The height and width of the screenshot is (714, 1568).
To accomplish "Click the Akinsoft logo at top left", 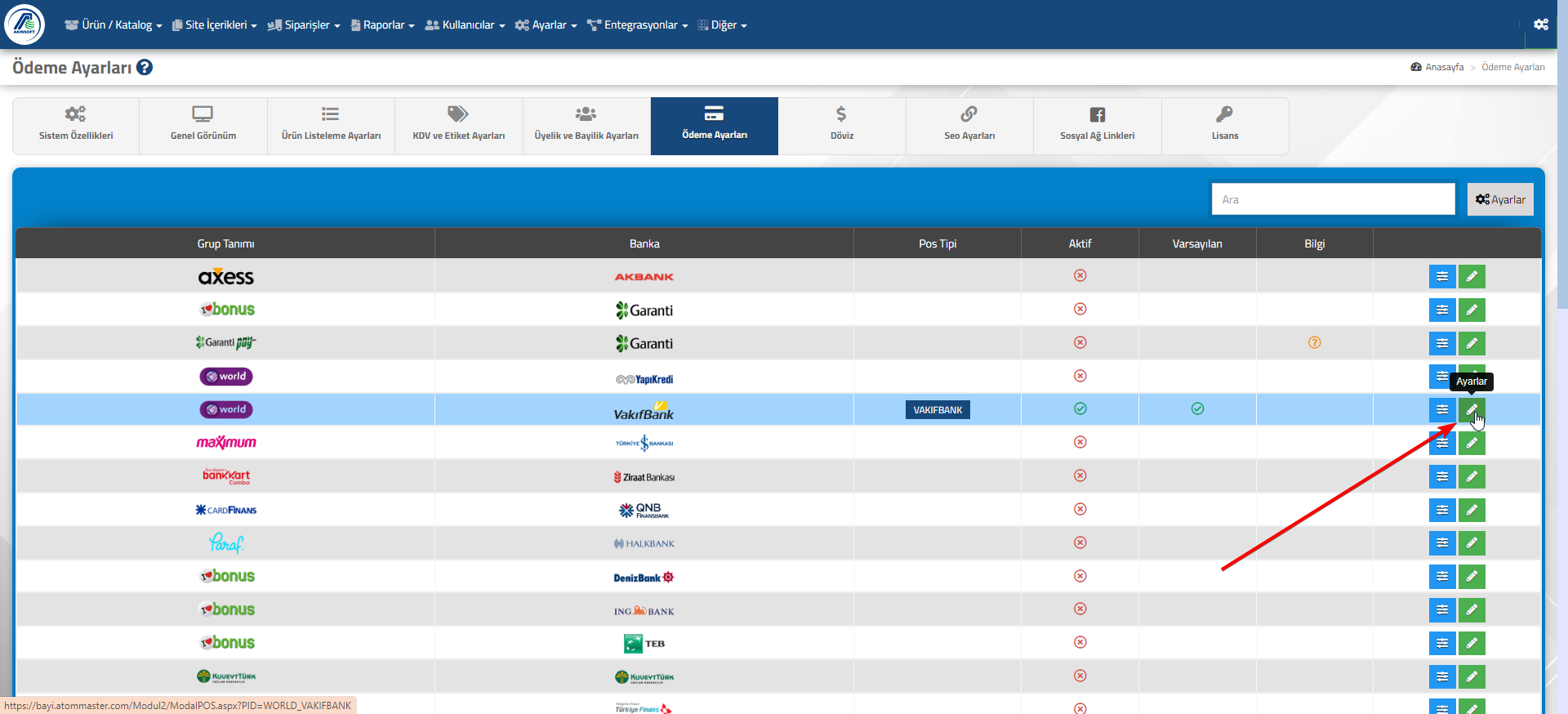I will (x=24, y=25).
